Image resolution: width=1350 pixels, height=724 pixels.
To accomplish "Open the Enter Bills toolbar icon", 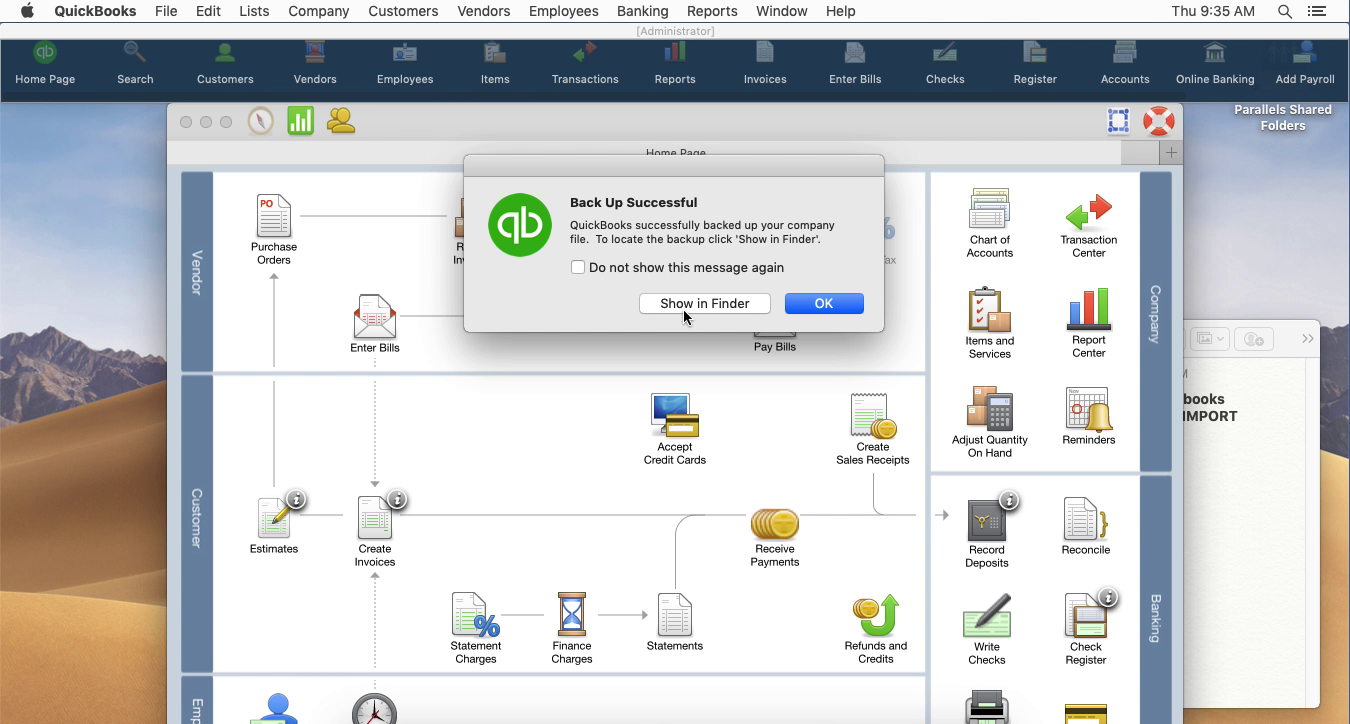I will [855, 63].
